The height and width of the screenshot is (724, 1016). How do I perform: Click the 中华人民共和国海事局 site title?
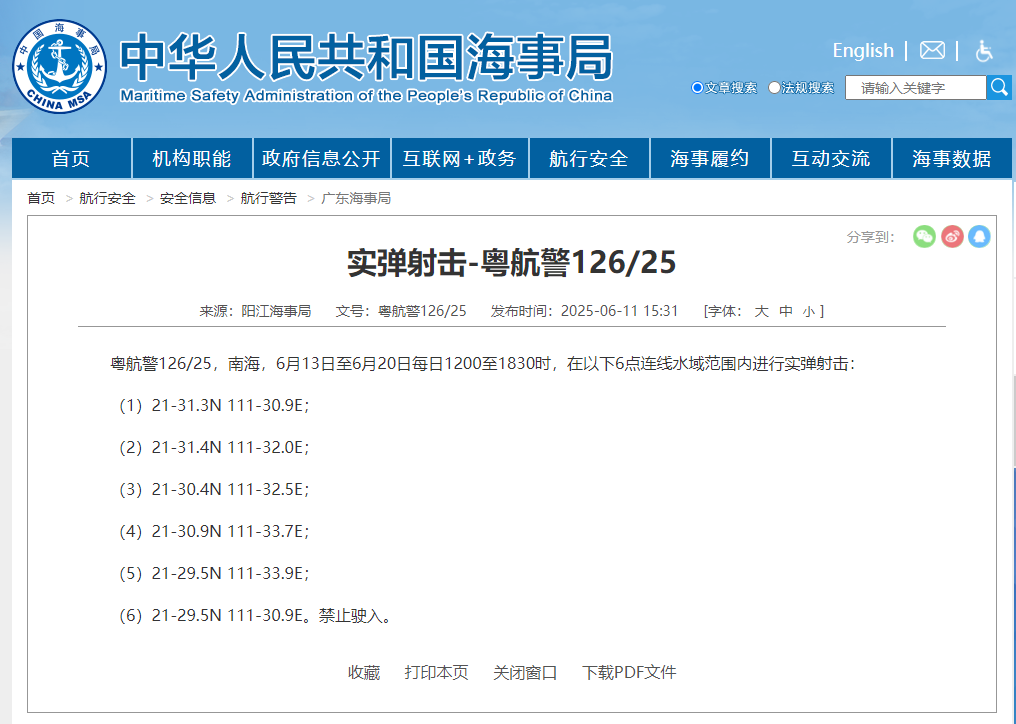coord(366,58)
